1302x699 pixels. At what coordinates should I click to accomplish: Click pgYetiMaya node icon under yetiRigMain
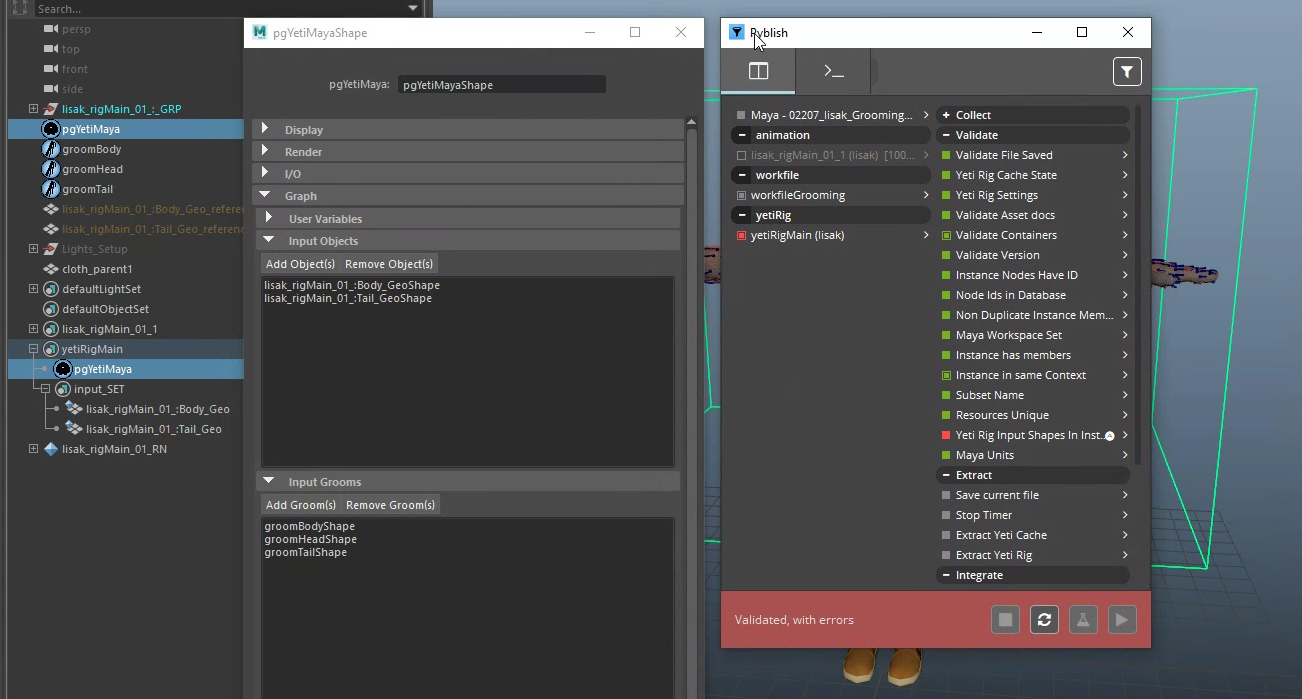[63, 369]
